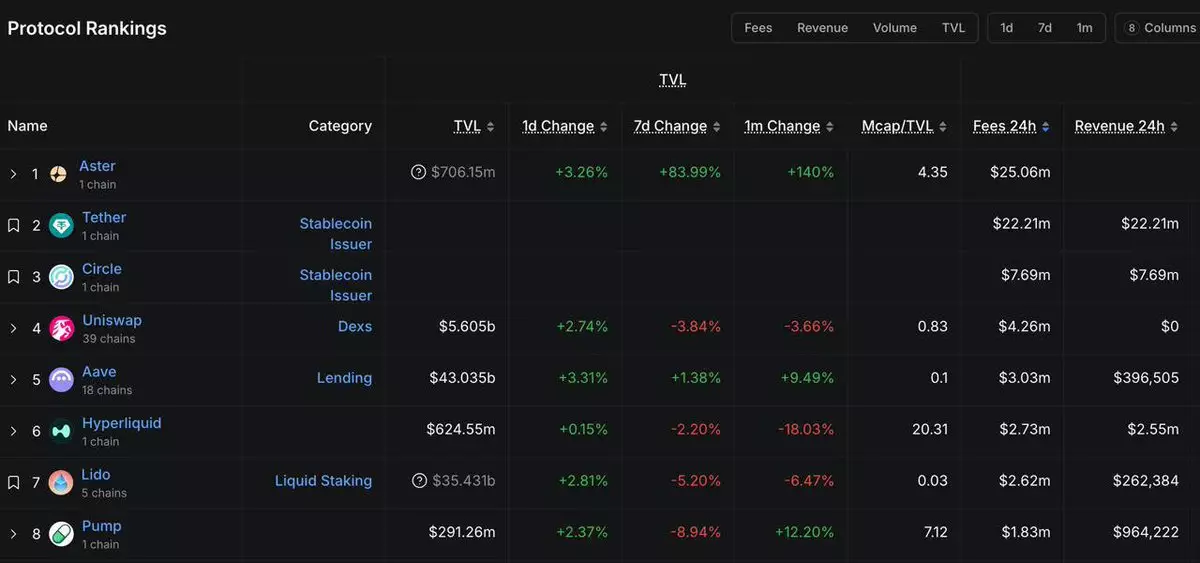The height and width of the screenshot is (563, 1200).
Task: Open the Columns selector dropdown
Action: pos(1158,28)
